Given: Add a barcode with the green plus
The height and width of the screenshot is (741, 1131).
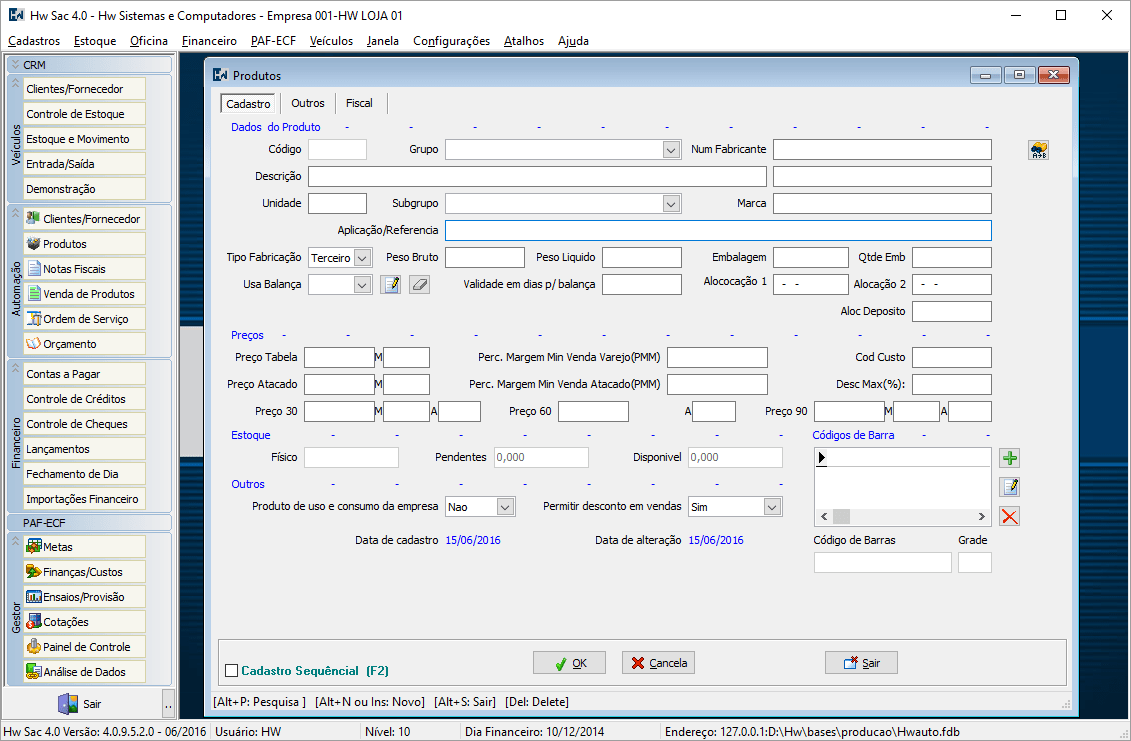Looking at the screenshot, I should [x=1010, y=458].
